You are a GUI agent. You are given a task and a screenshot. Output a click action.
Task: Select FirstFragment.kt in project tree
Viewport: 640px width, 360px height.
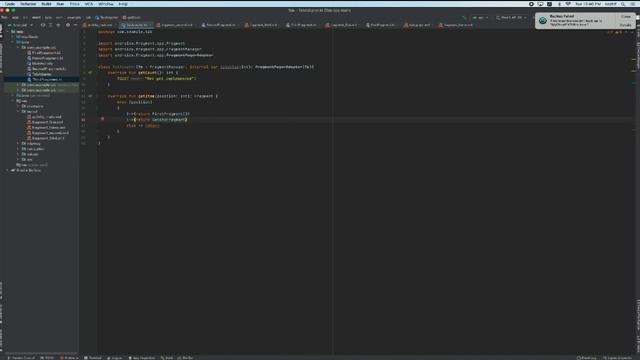pos(44,53)
